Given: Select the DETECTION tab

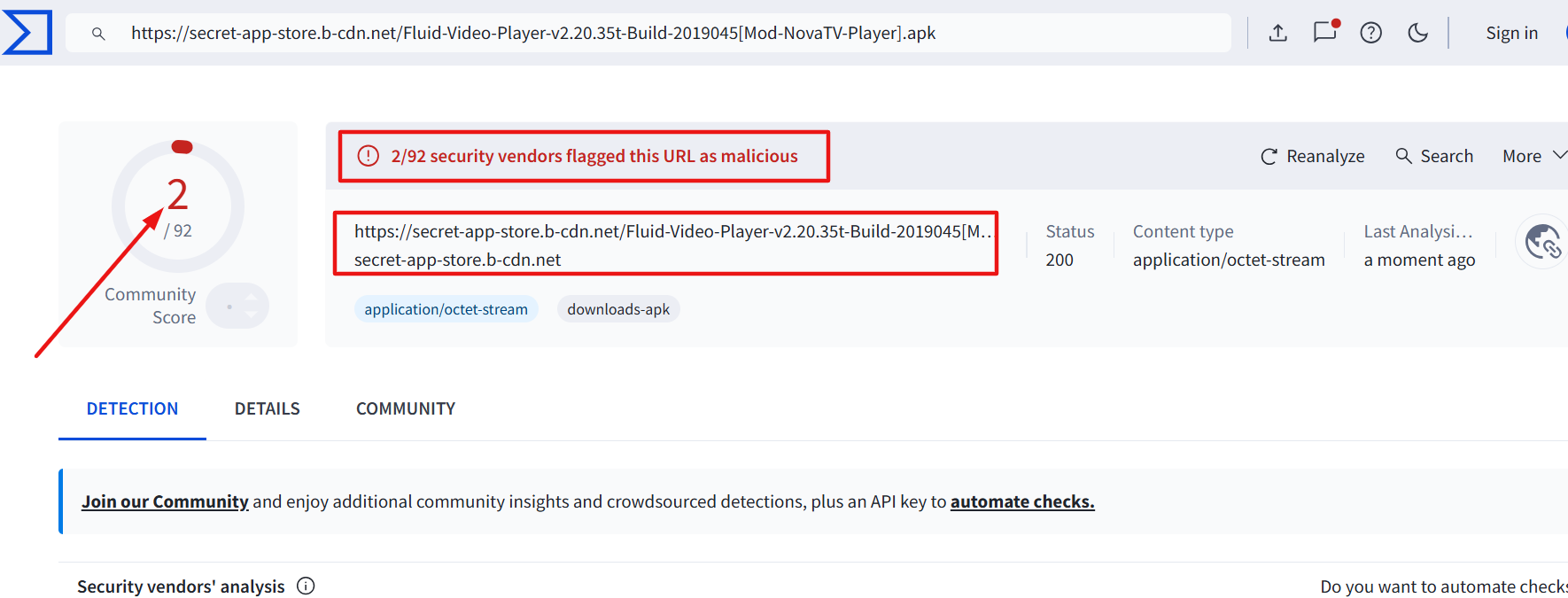Looking at the screenshot, I should tap(132, 408).
